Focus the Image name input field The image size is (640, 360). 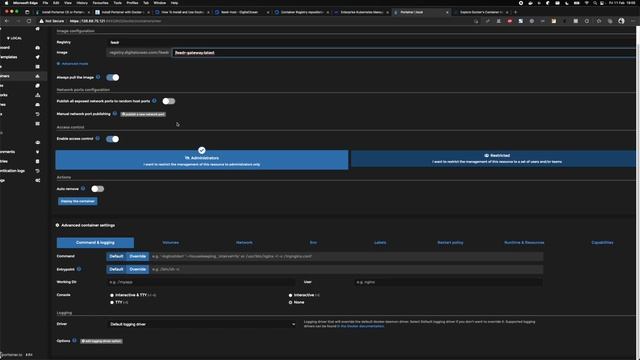tap(404, 53)
